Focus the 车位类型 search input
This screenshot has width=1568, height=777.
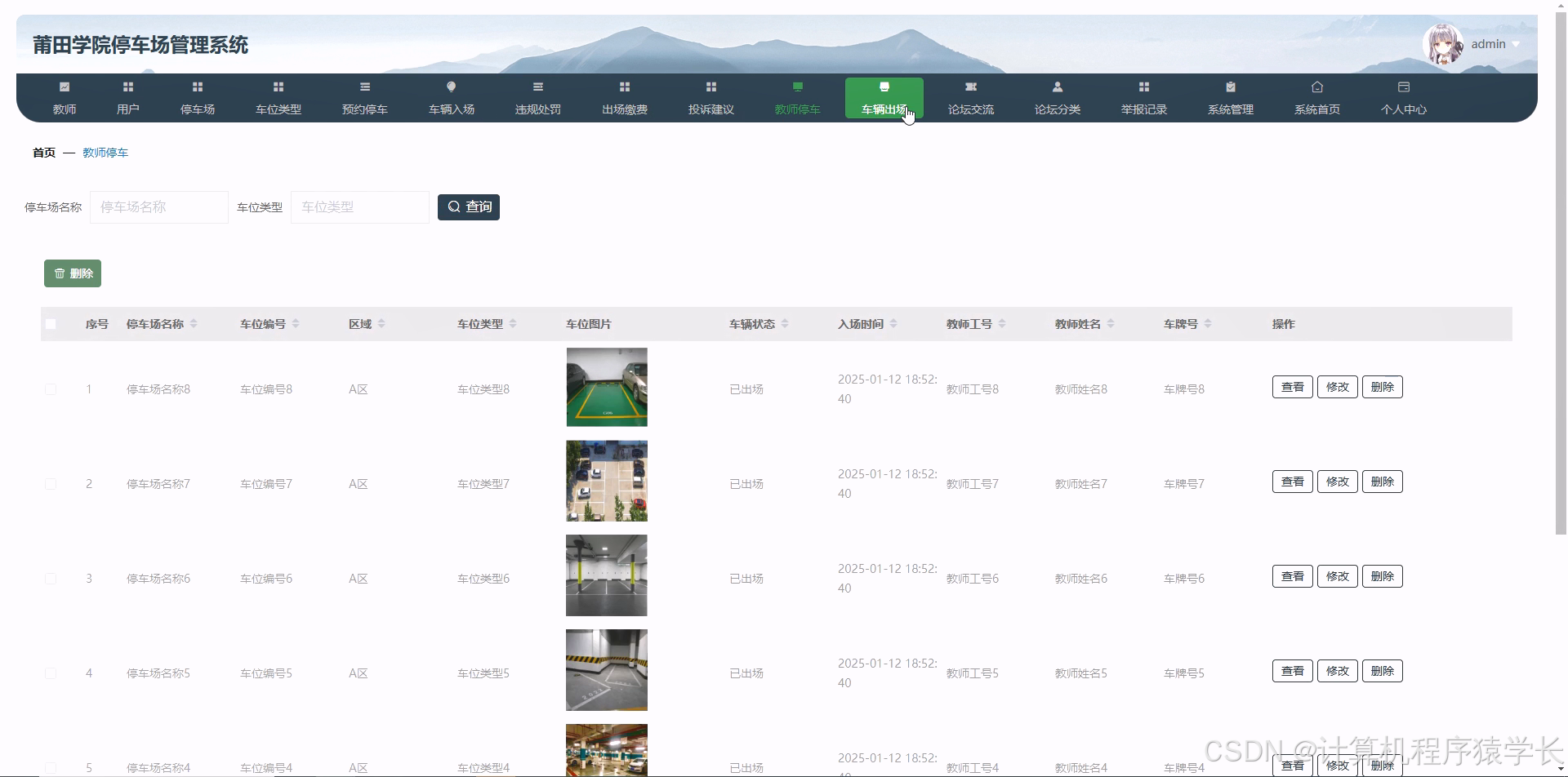click(360, 207)
